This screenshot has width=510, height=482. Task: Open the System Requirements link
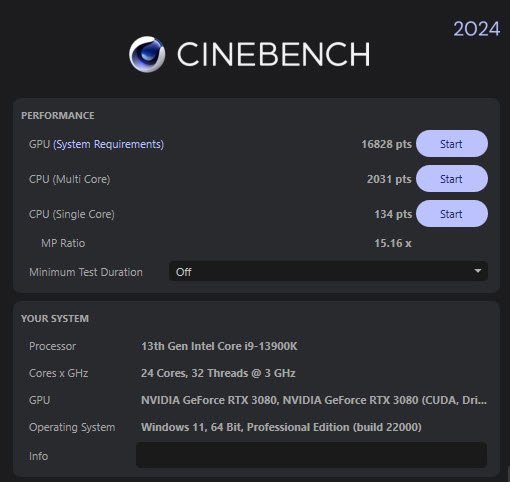108,144
